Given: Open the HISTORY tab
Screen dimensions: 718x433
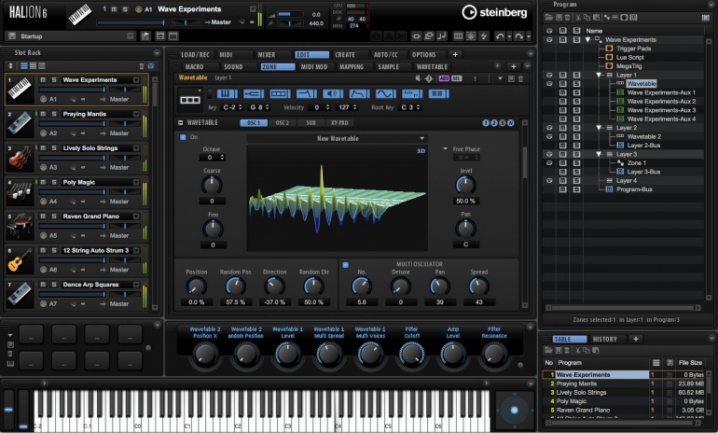Looking at the screenshot, I should click(605, 339).
